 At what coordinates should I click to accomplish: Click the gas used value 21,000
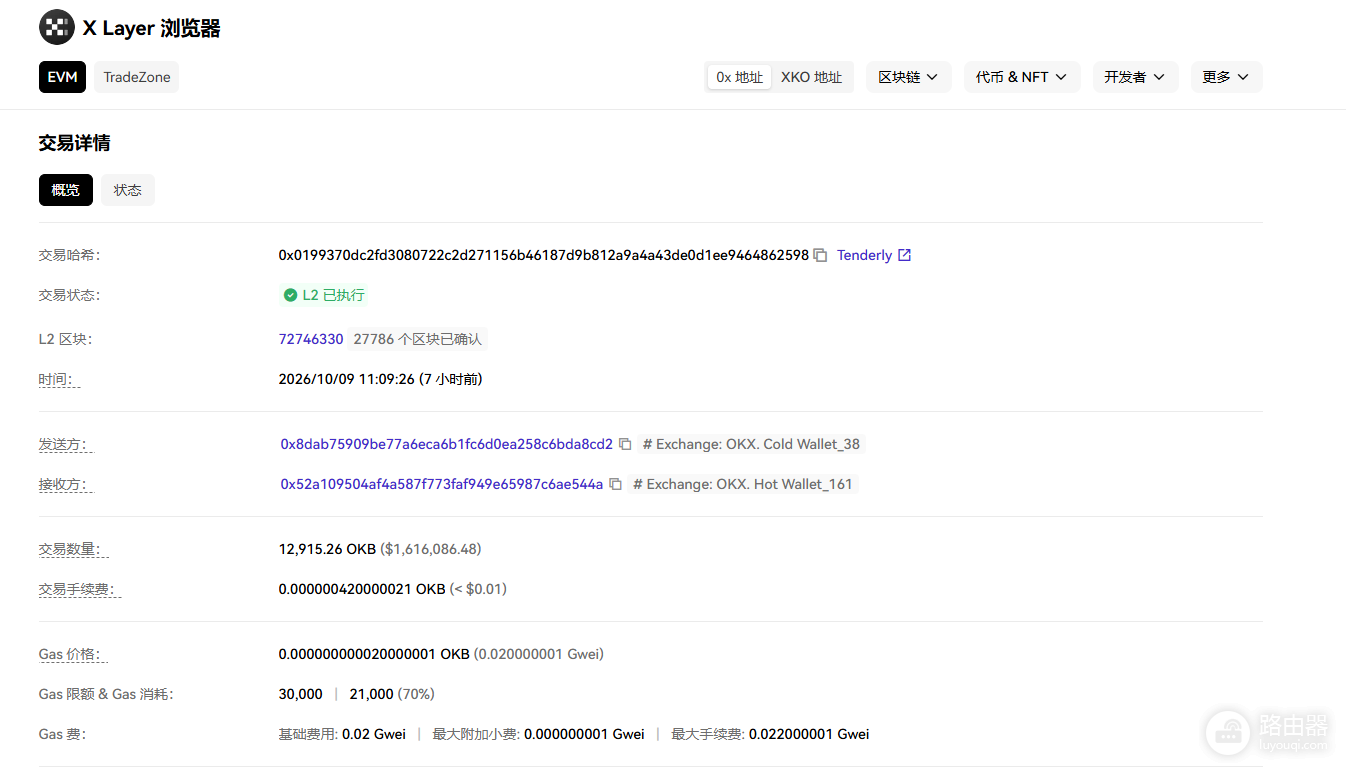pos(372,694)
